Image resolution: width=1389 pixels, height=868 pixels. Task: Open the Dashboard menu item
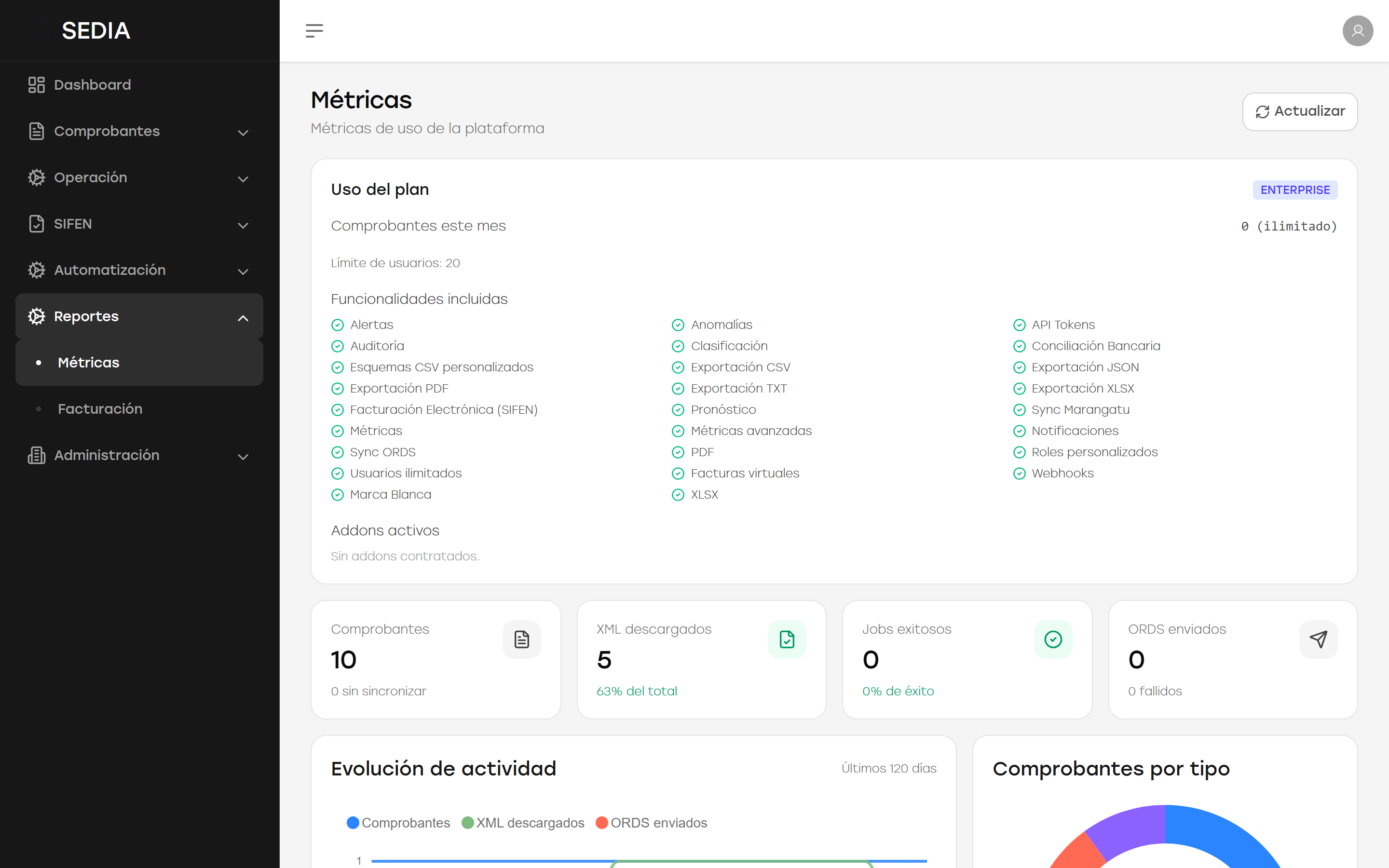(139, 85)
